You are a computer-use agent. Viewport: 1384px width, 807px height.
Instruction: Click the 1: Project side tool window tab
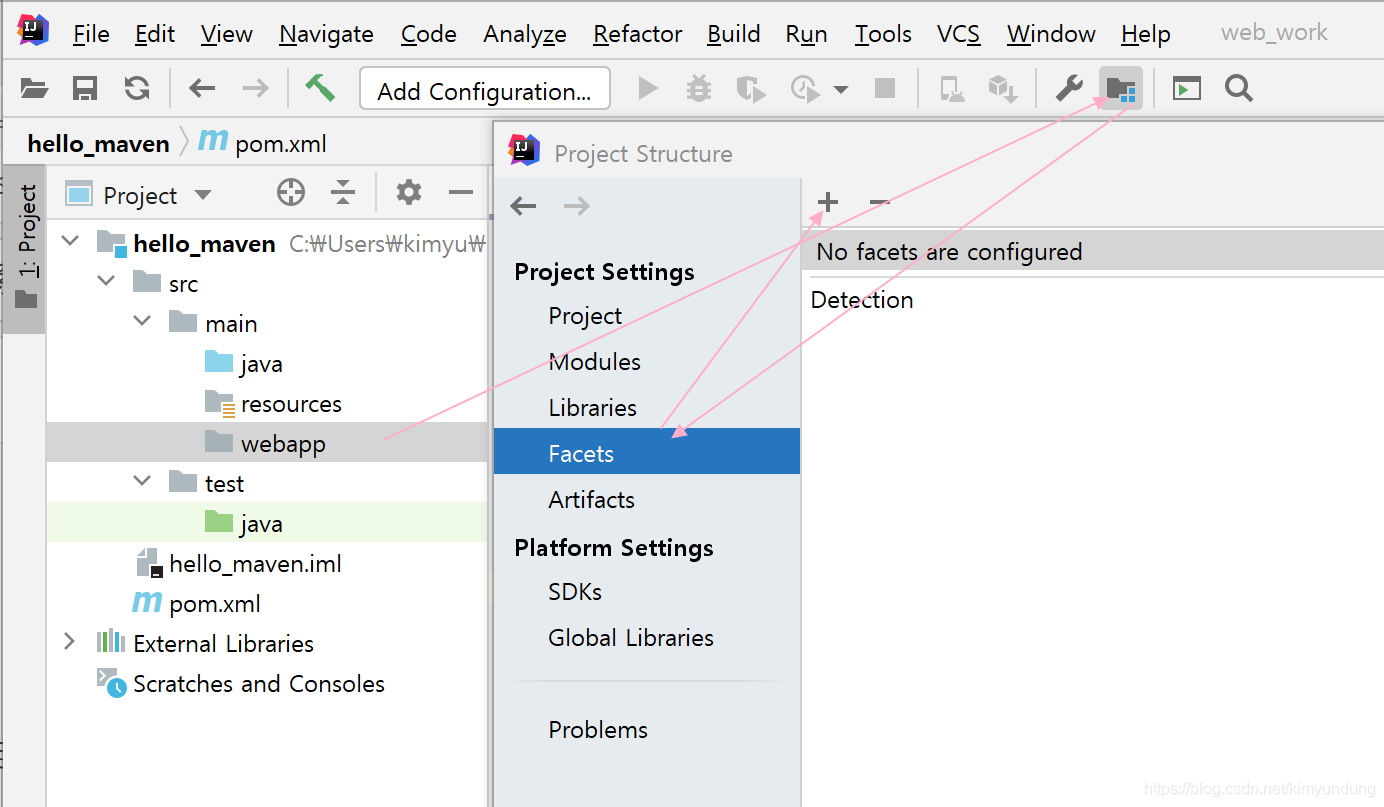(25, 247)
